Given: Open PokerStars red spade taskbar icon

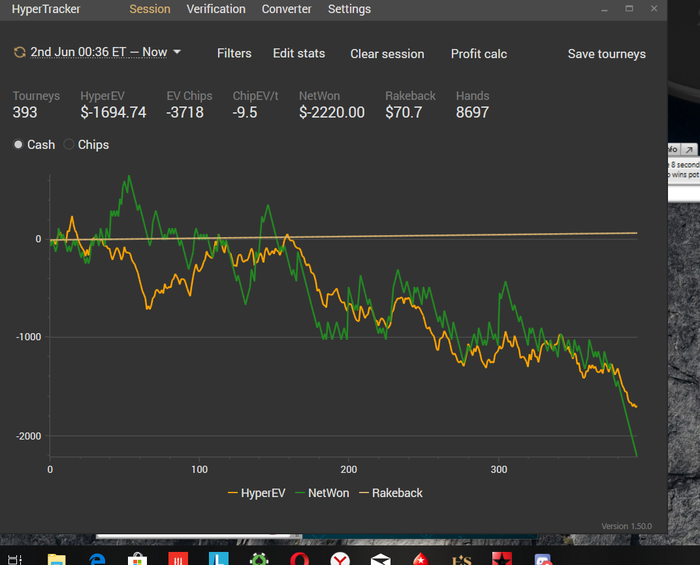Looking at the screenshot, I should (x=421, y=559).
